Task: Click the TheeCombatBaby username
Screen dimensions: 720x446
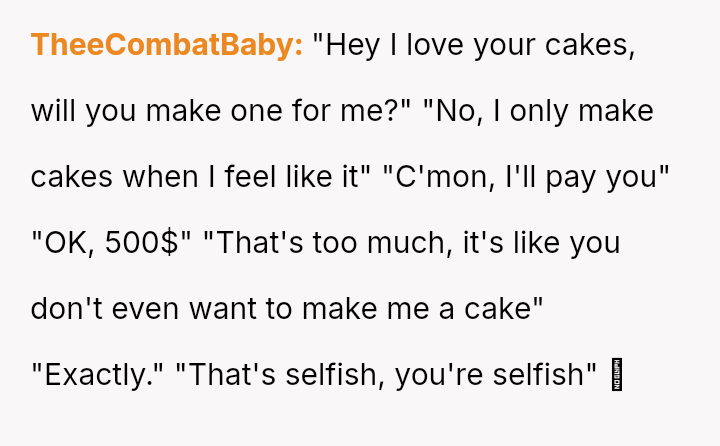Action: [167, 46]
